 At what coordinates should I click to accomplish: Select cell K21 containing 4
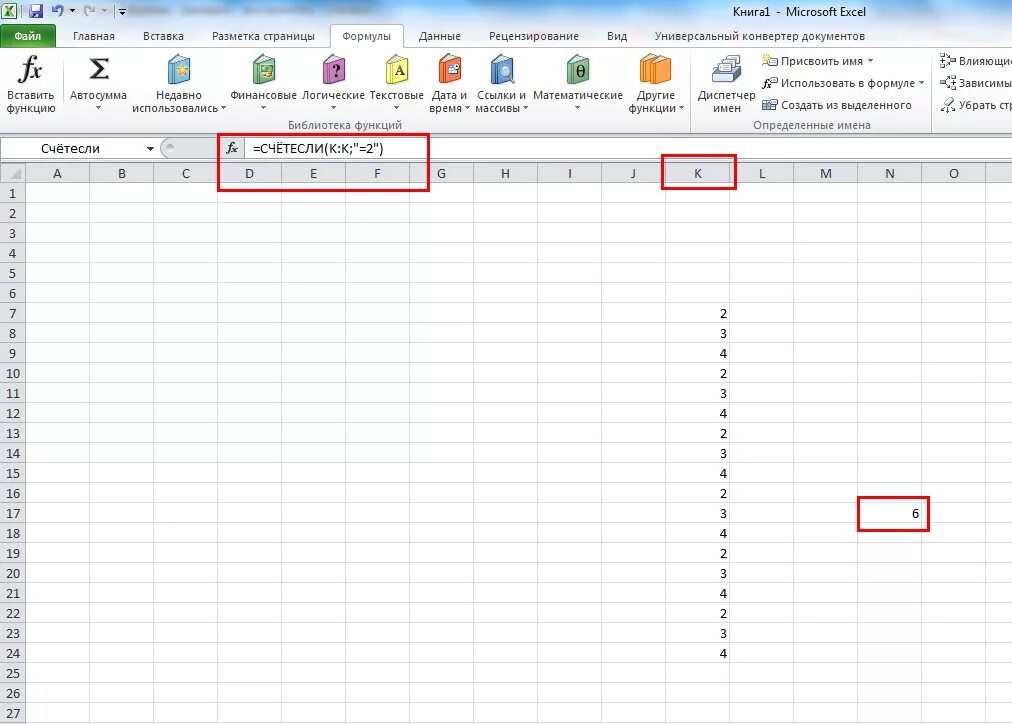(698, 594)
